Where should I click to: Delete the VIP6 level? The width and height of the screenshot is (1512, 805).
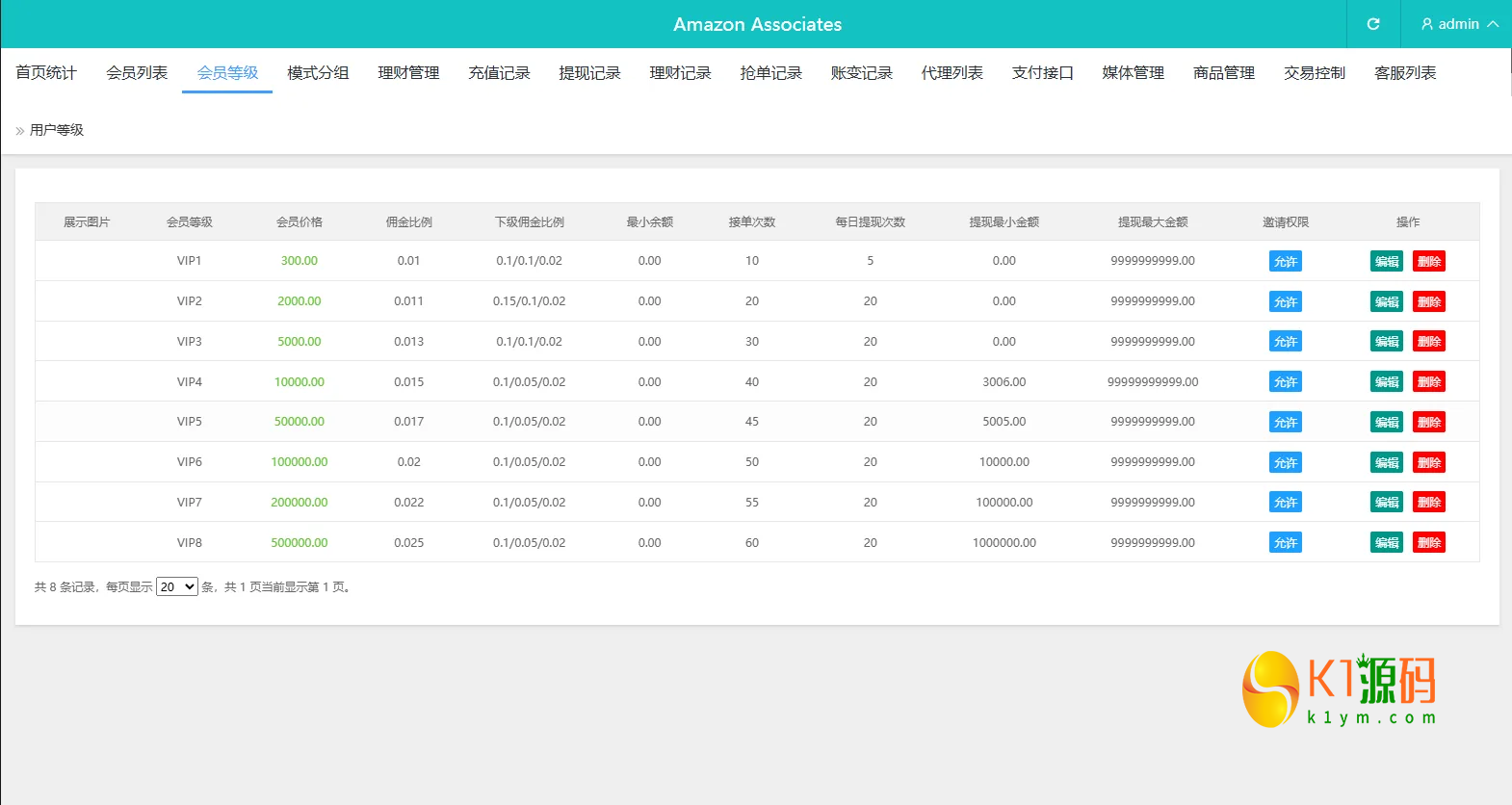tap(1429, 462)
